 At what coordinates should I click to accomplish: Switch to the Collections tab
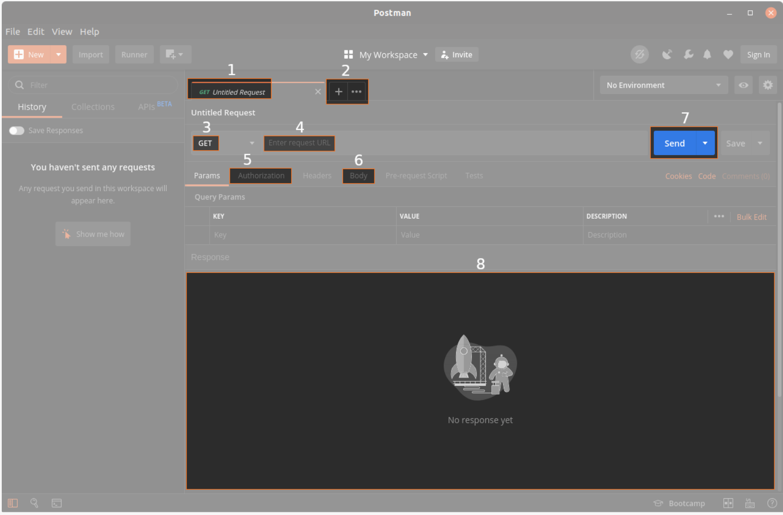93,107
